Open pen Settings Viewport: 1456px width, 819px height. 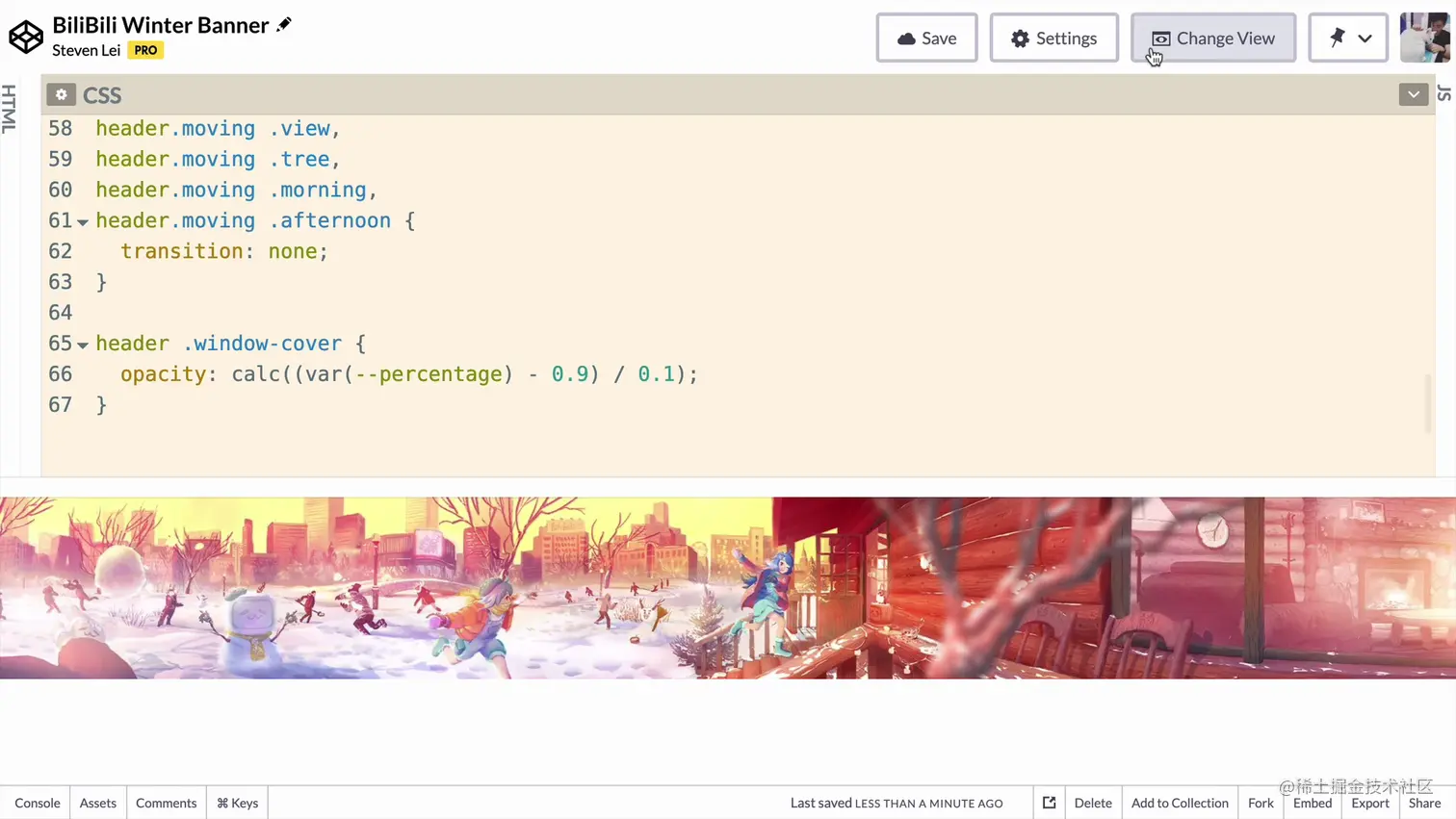[x=1053, y=38]
